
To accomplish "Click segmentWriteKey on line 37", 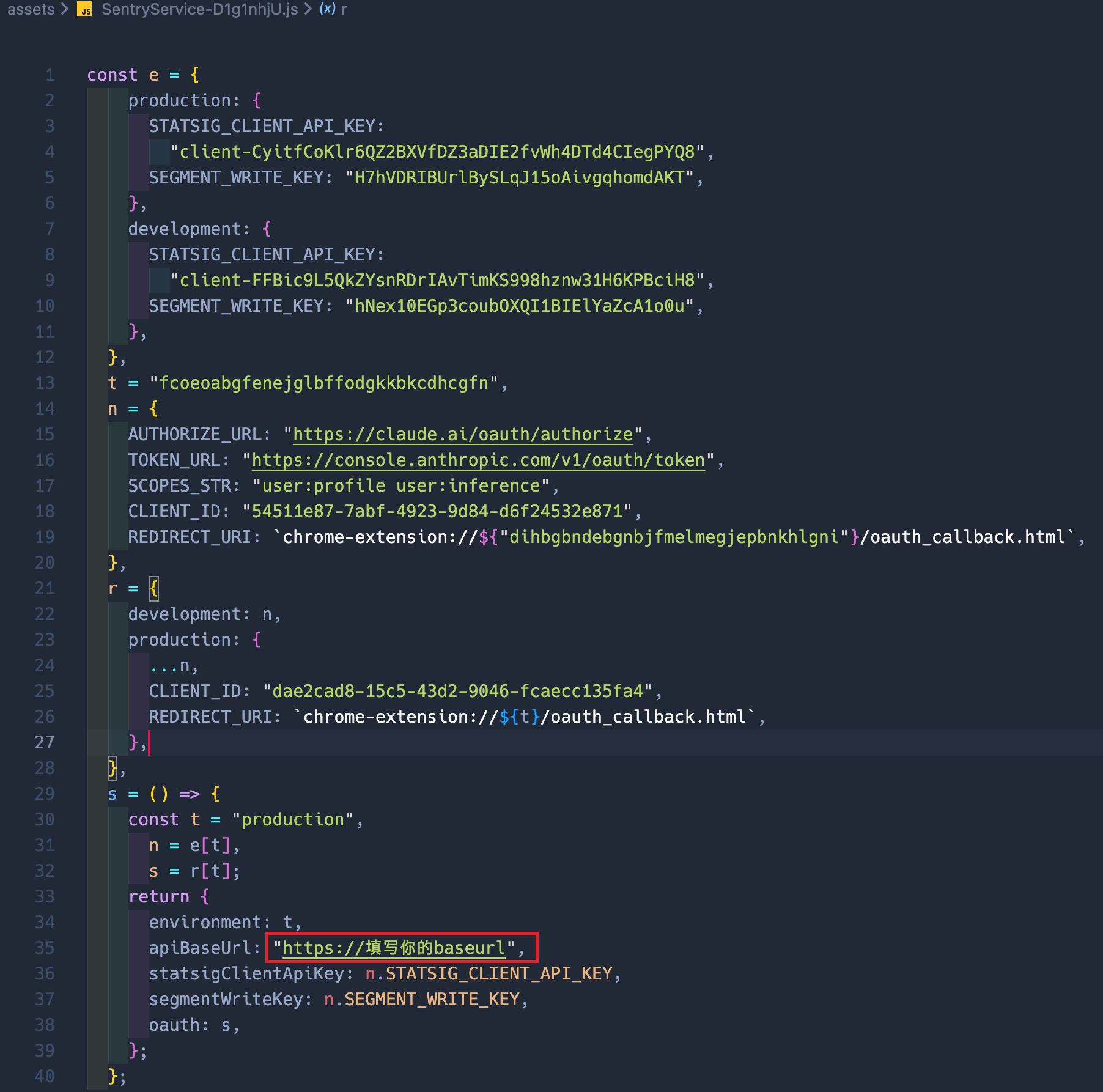I will point(226,999).
